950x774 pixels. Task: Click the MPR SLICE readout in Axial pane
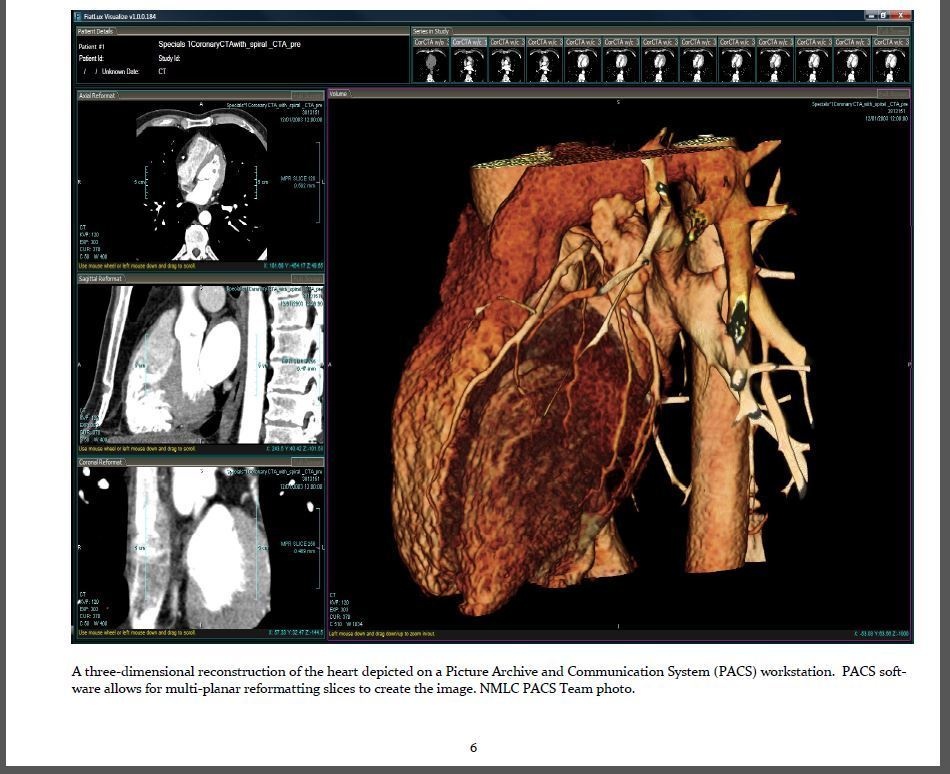(298, 182)
